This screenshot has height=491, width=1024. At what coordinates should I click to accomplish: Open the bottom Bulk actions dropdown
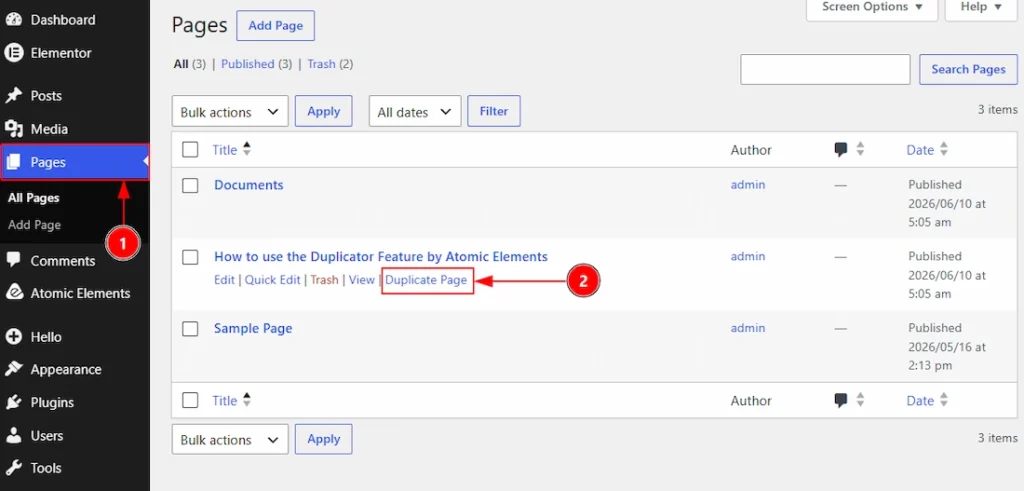tap(230, 439)
